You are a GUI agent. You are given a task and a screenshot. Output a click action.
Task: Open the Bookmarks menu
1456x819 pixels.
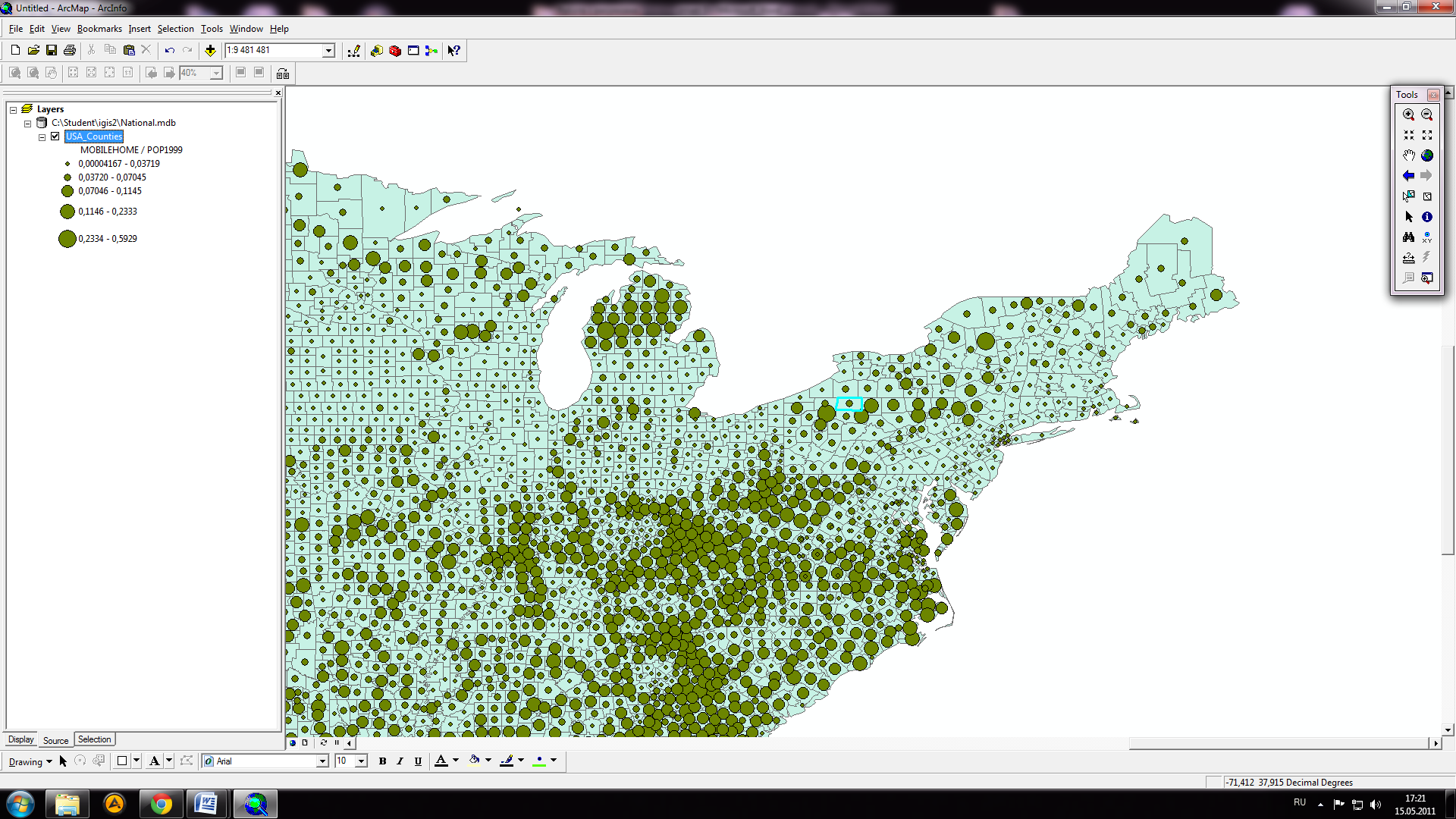(99, 29)
